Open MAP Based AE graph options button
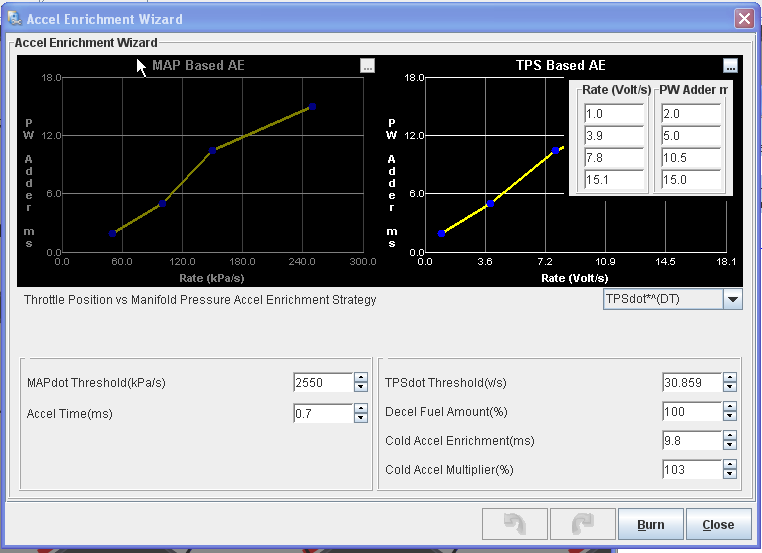 pos(368,66)
